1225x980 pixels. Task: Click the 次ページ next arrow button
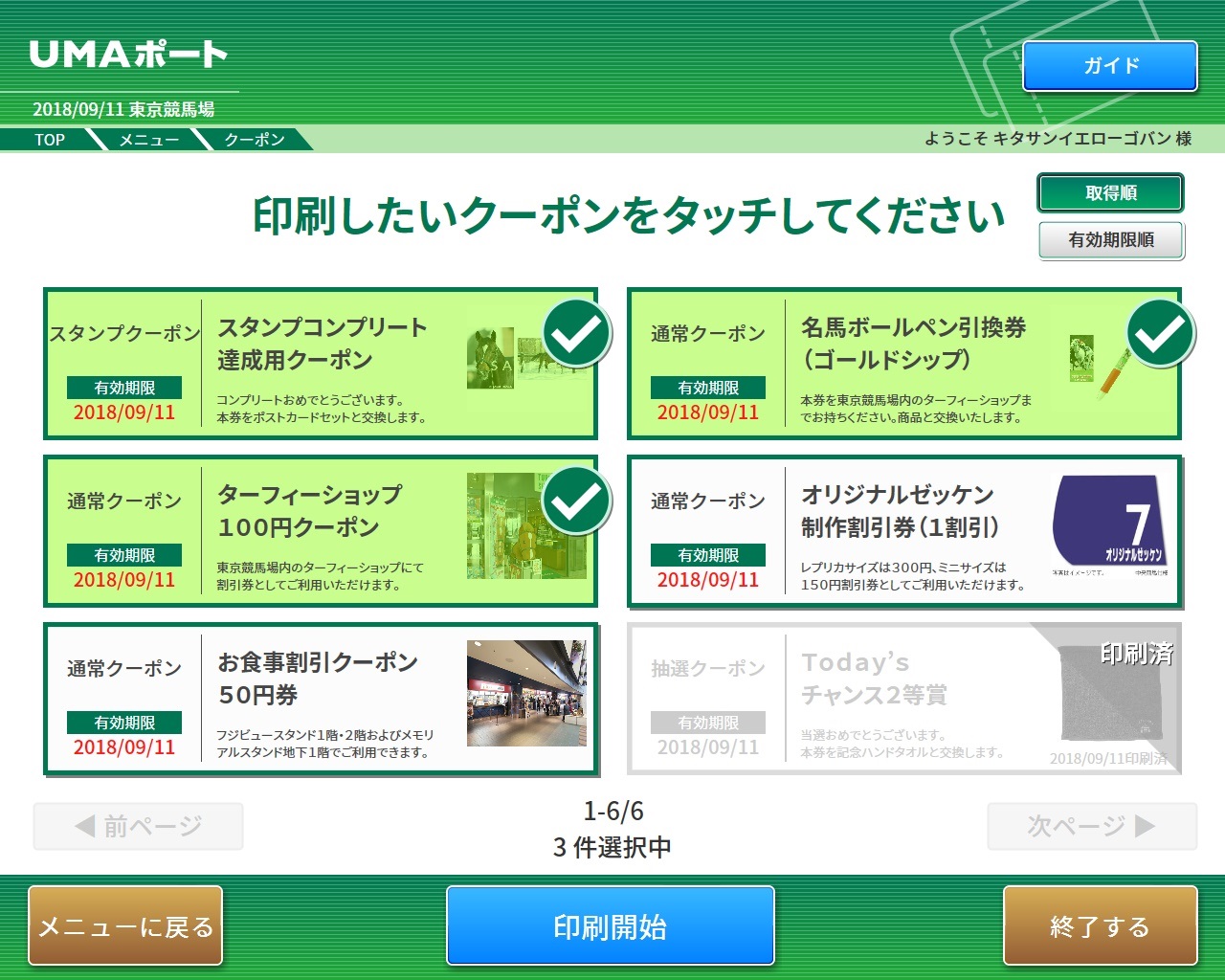coord(1092,826)
